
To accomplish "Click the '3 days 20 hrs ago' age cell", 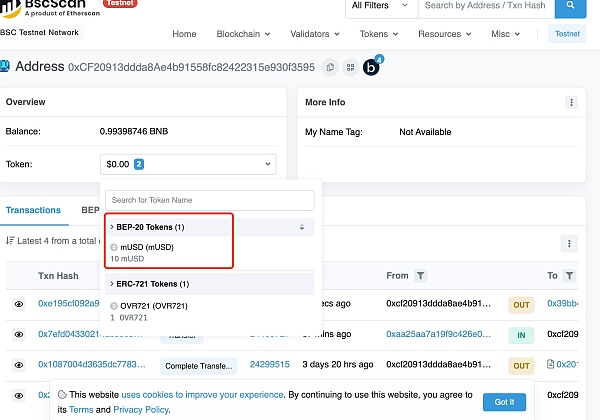I will tap(338, 364).
